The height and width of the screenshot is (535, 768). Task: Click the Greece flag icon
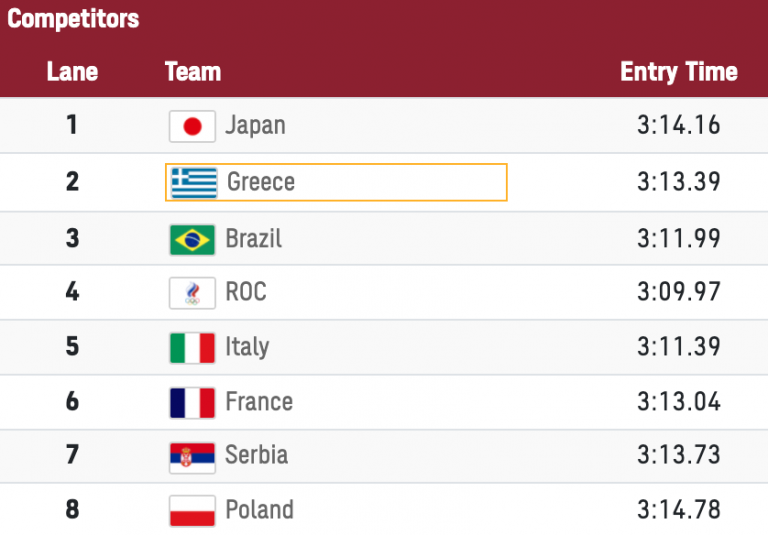click(194, 182)
